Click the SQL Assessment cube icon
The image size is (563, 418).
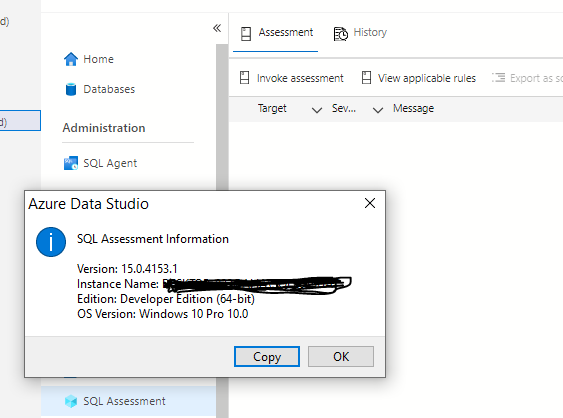coord(71,401)
